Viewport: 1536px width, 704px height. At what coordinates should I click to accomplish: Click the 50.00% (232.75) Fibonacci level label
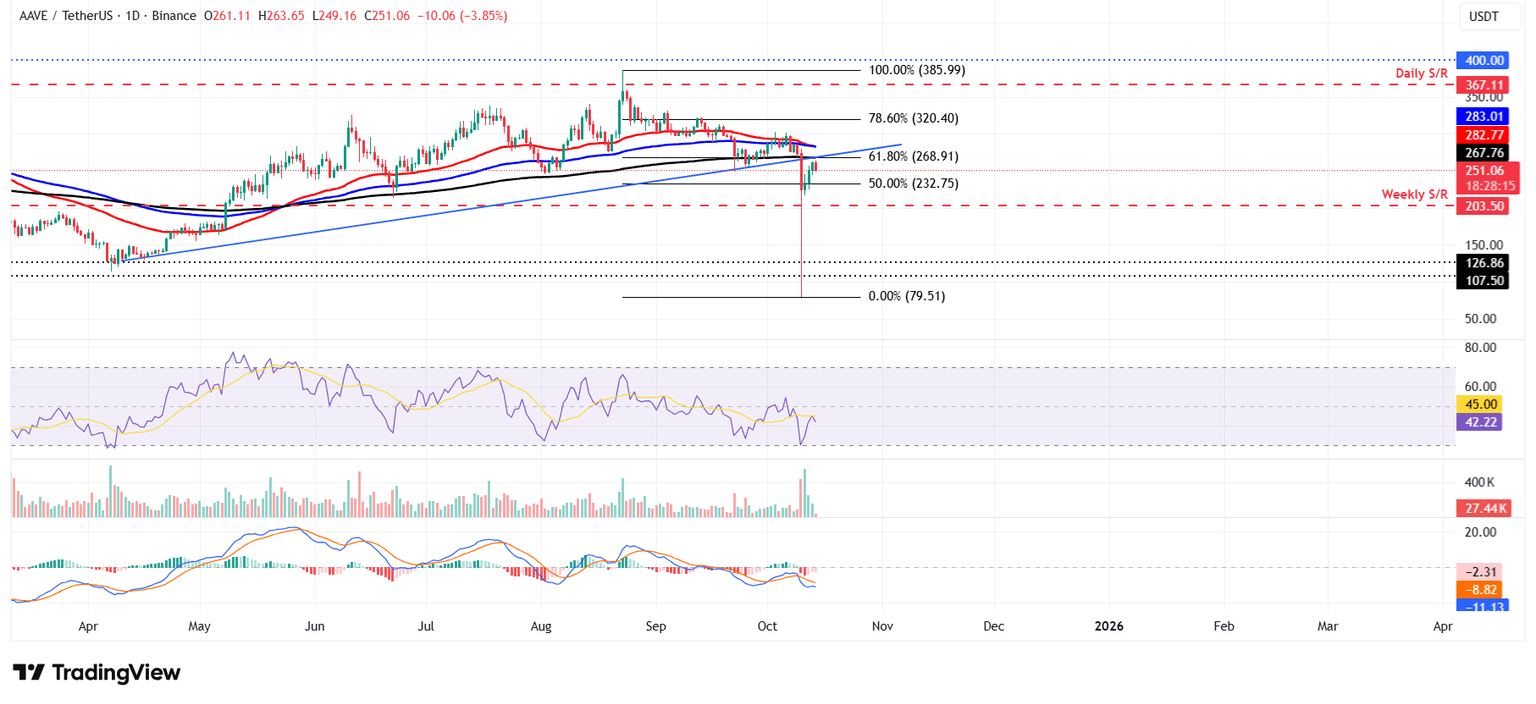tap(914, 184)
